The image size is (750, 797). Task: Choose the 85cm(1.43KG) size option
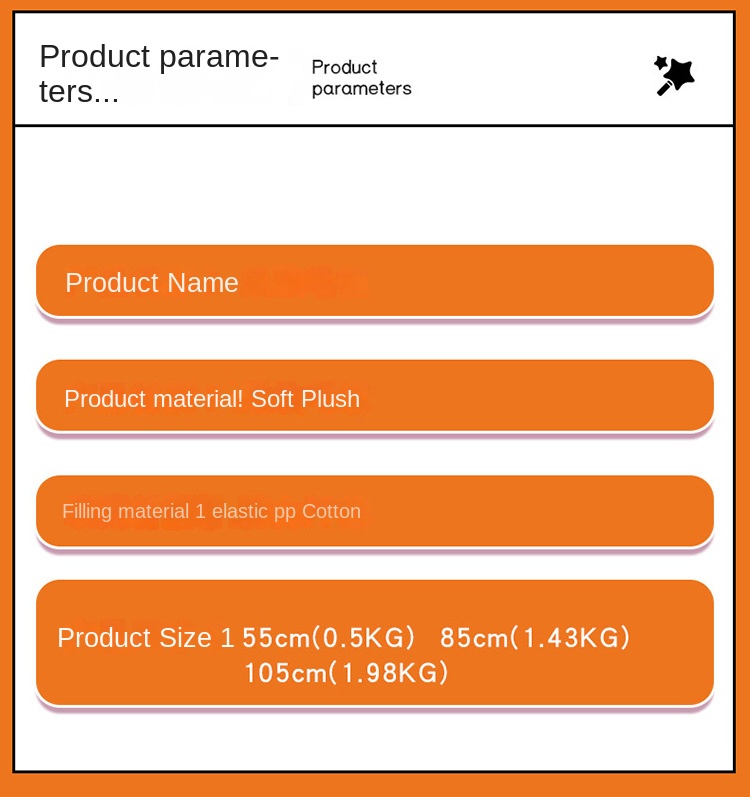coord(535,638)
